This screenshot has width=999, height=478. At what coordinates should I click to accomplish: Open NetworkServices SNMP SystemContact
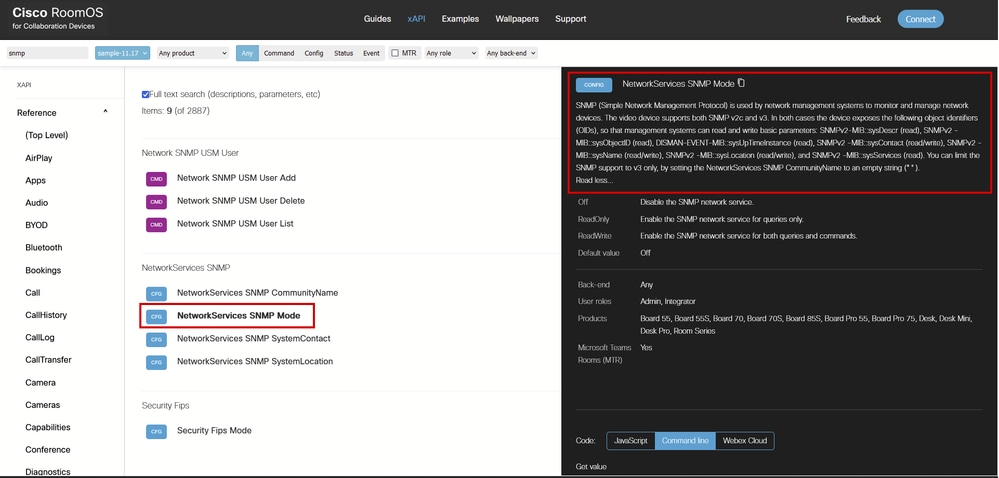coord(254,338)
